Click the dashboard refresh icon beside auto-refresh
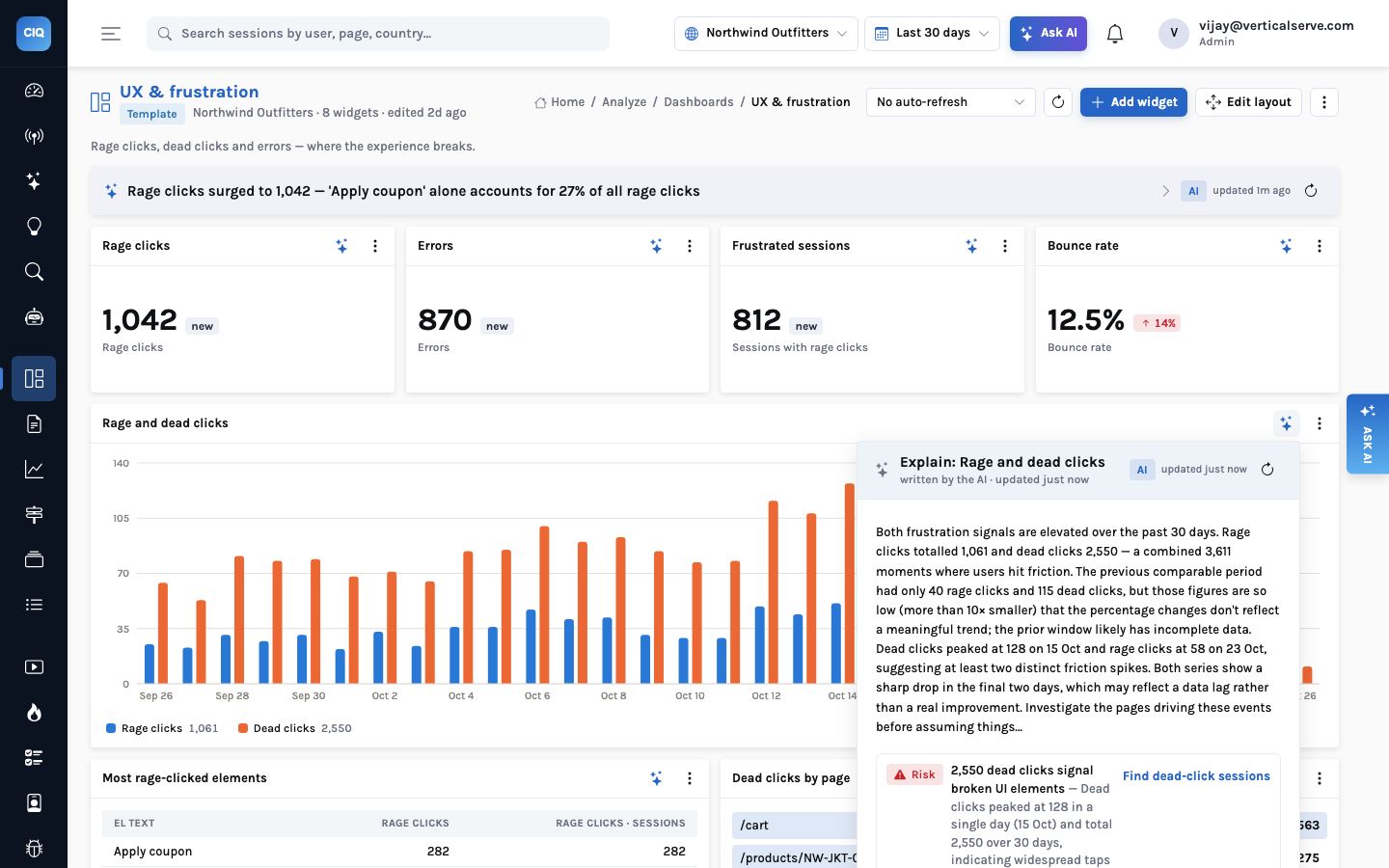 (x=1058, y=102)
